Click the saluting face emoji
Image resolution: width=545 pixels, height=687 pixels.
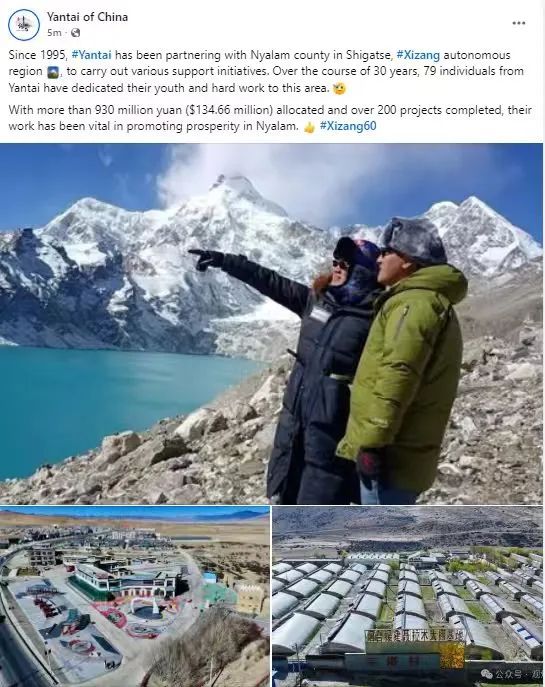coord(339,89)
